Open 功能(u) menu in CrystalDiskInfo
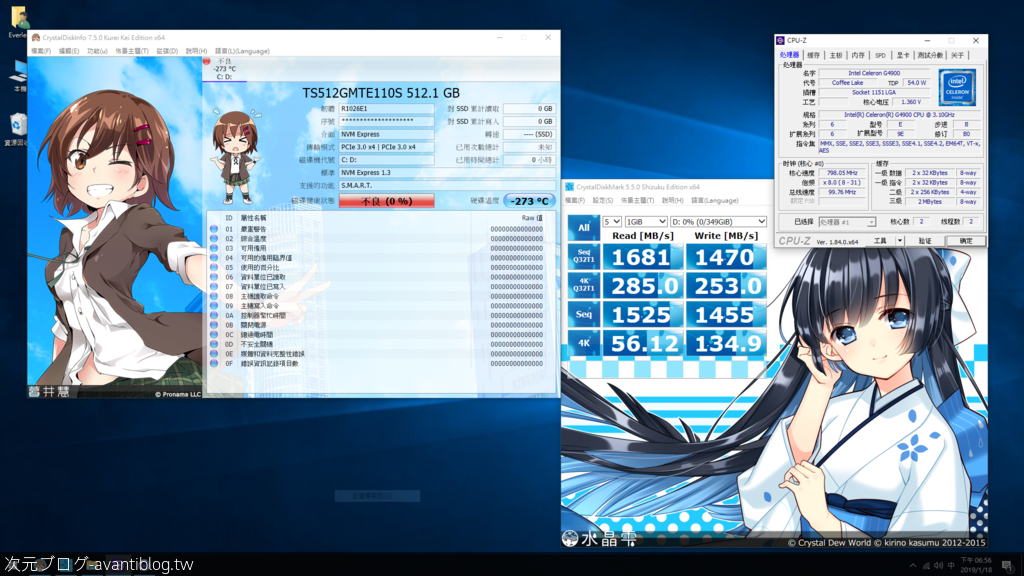1024x576 pixels. pyautogui.click(x=97, y=51)
